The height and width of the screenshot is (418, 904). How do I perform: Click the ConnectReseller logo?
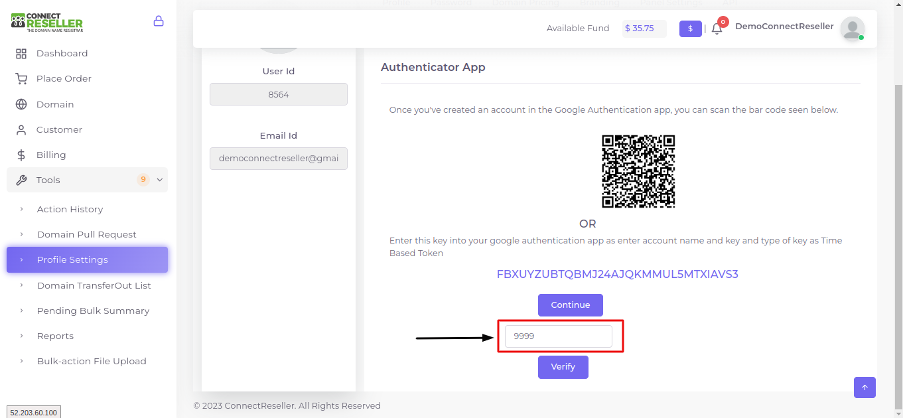tap(47, 22)
